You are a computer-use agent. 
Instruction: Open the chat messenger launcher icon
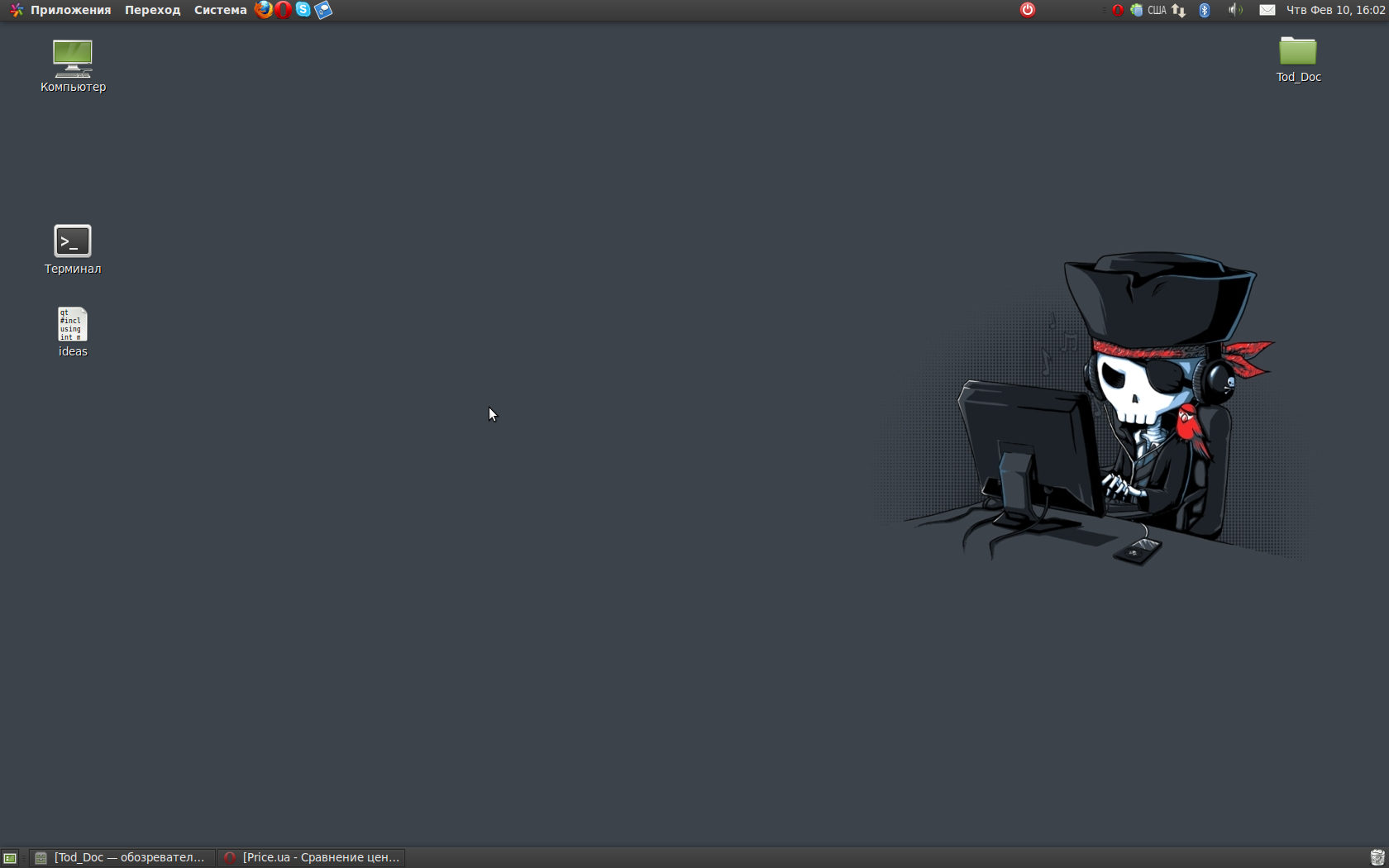tap(323, 10)
